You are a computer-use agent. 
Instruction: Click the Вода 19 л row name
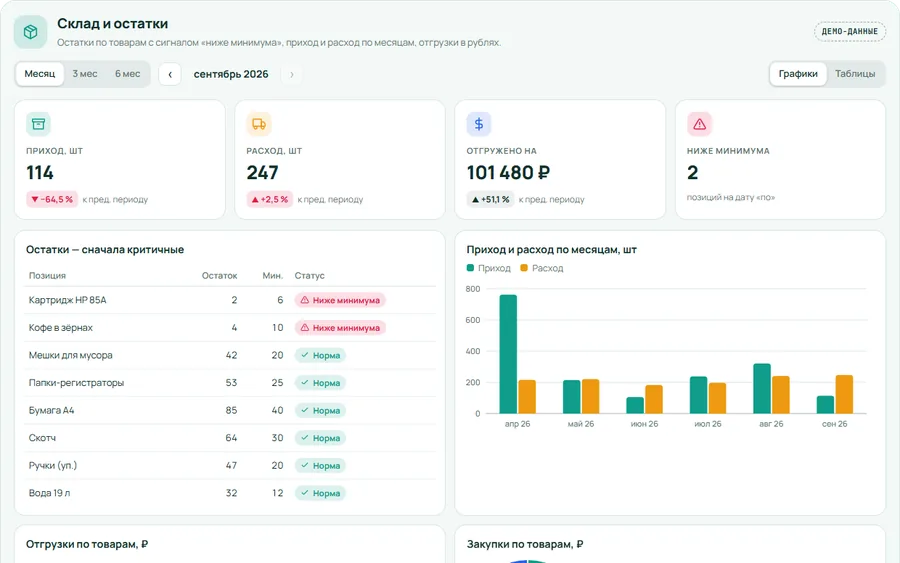tap(49, 493)
